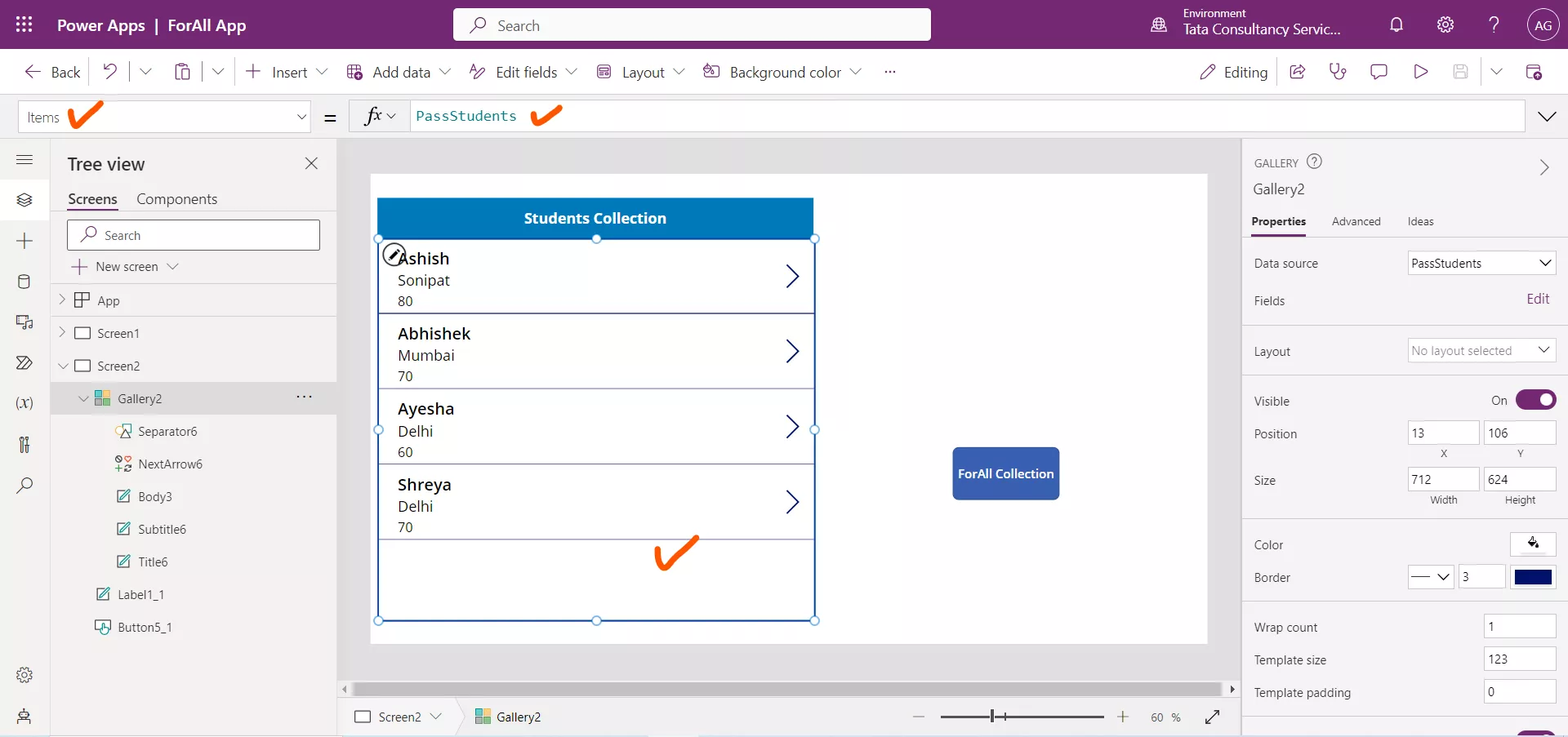Click the Back button
The height and width of the screenshot is (737, 1568).
point(52,72)
